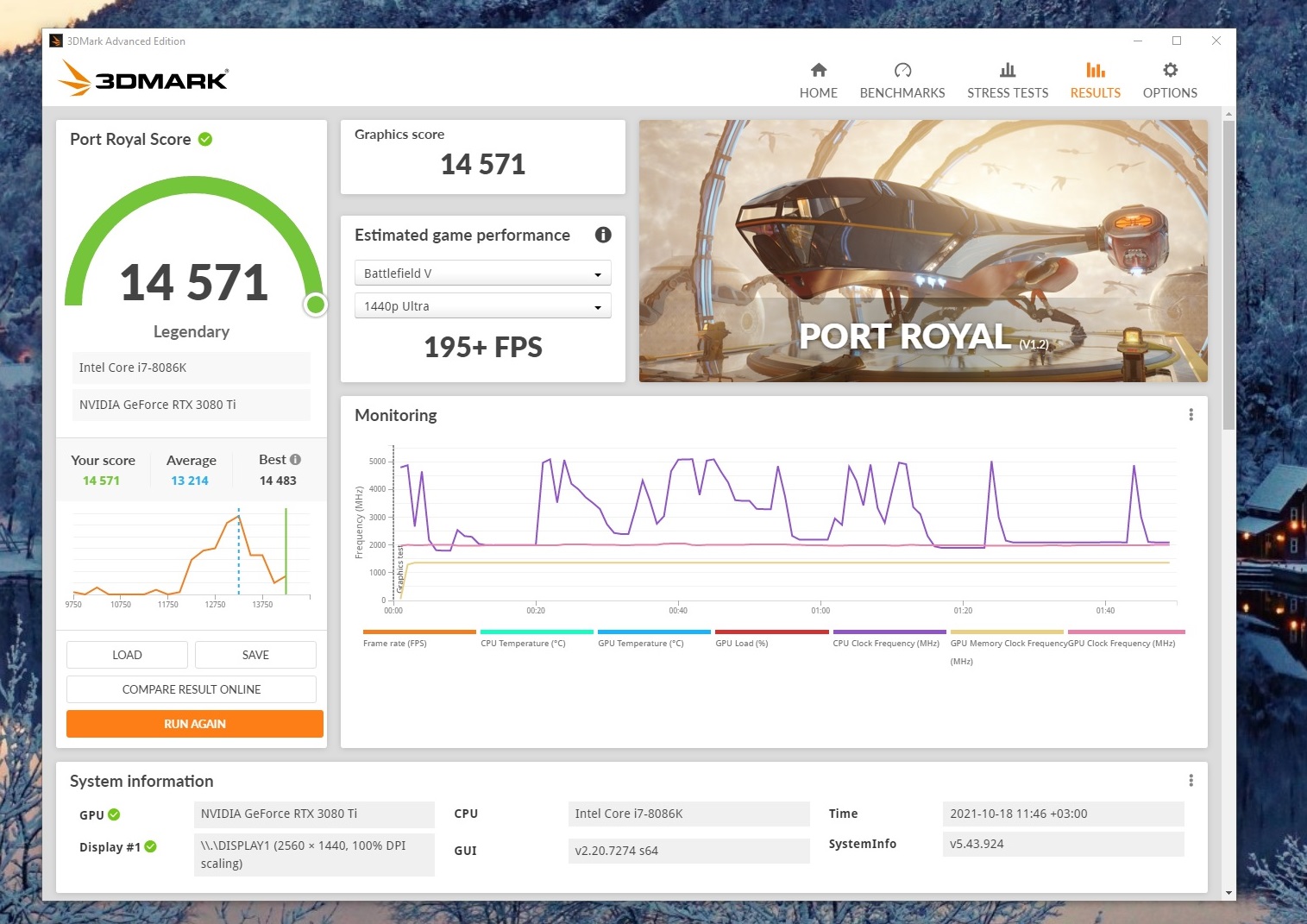Toggle the Frame rate (FPS) legend swatch
The image size is (1307, 924).
(x=419, y=632)
